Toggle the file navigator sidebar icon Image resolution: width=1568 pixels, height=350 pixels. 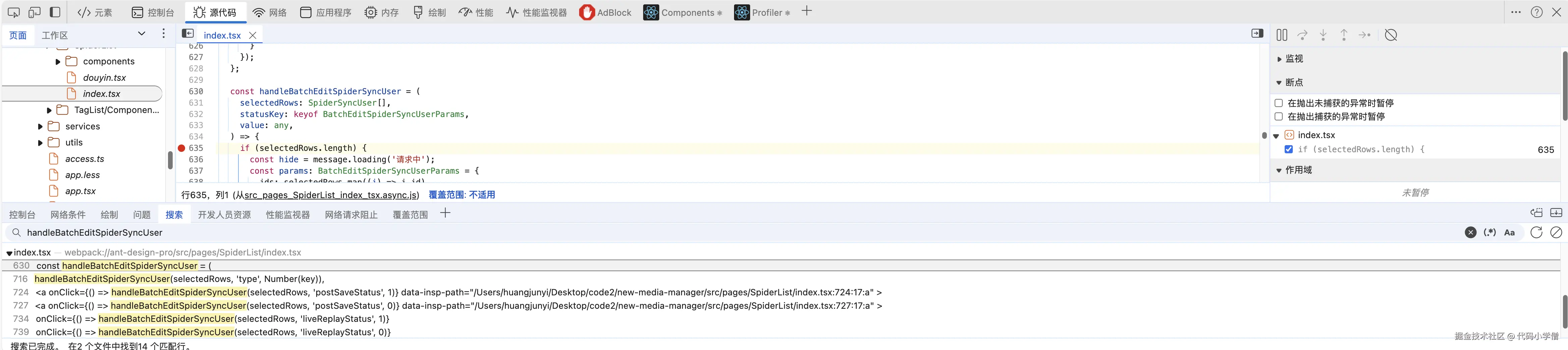tap(188, 34)
